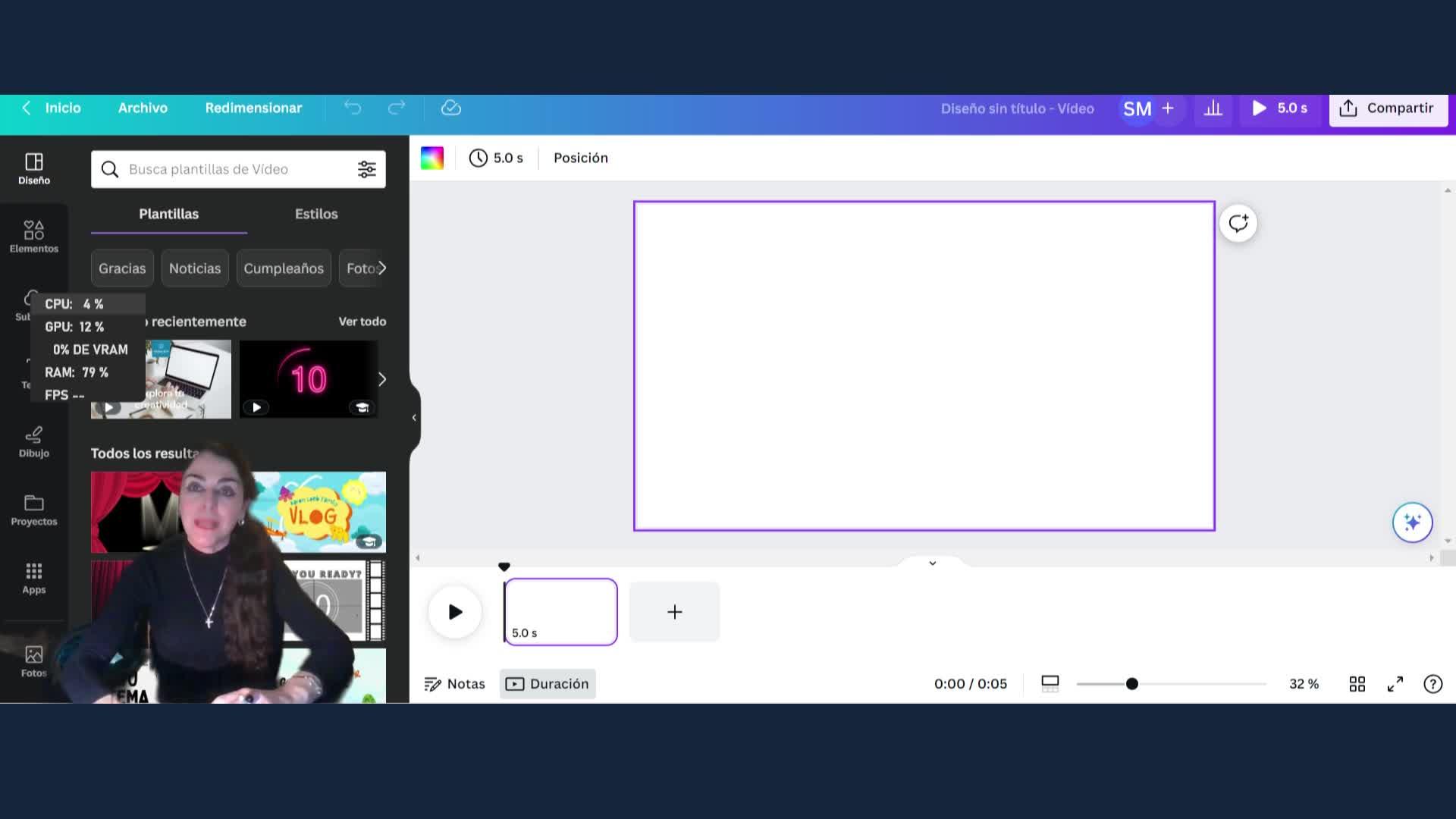Open the Dibujo drawing tool

34,441
